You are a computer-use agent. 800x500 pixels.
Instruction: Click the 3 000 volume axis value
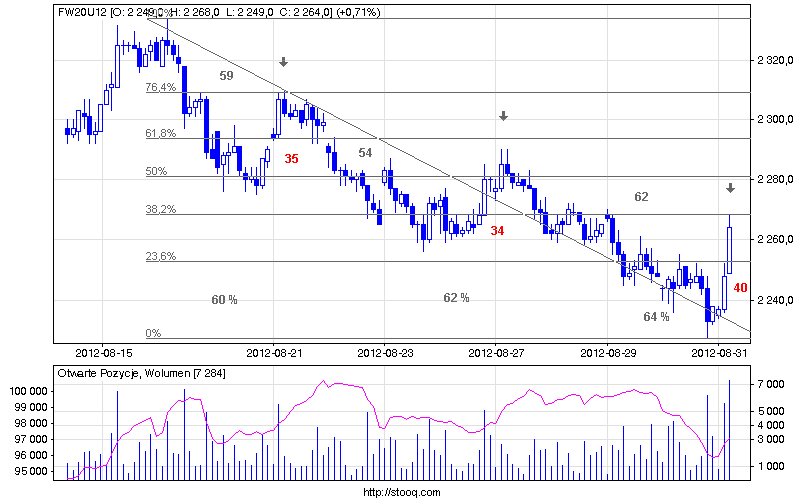click(x=771, y=439)
